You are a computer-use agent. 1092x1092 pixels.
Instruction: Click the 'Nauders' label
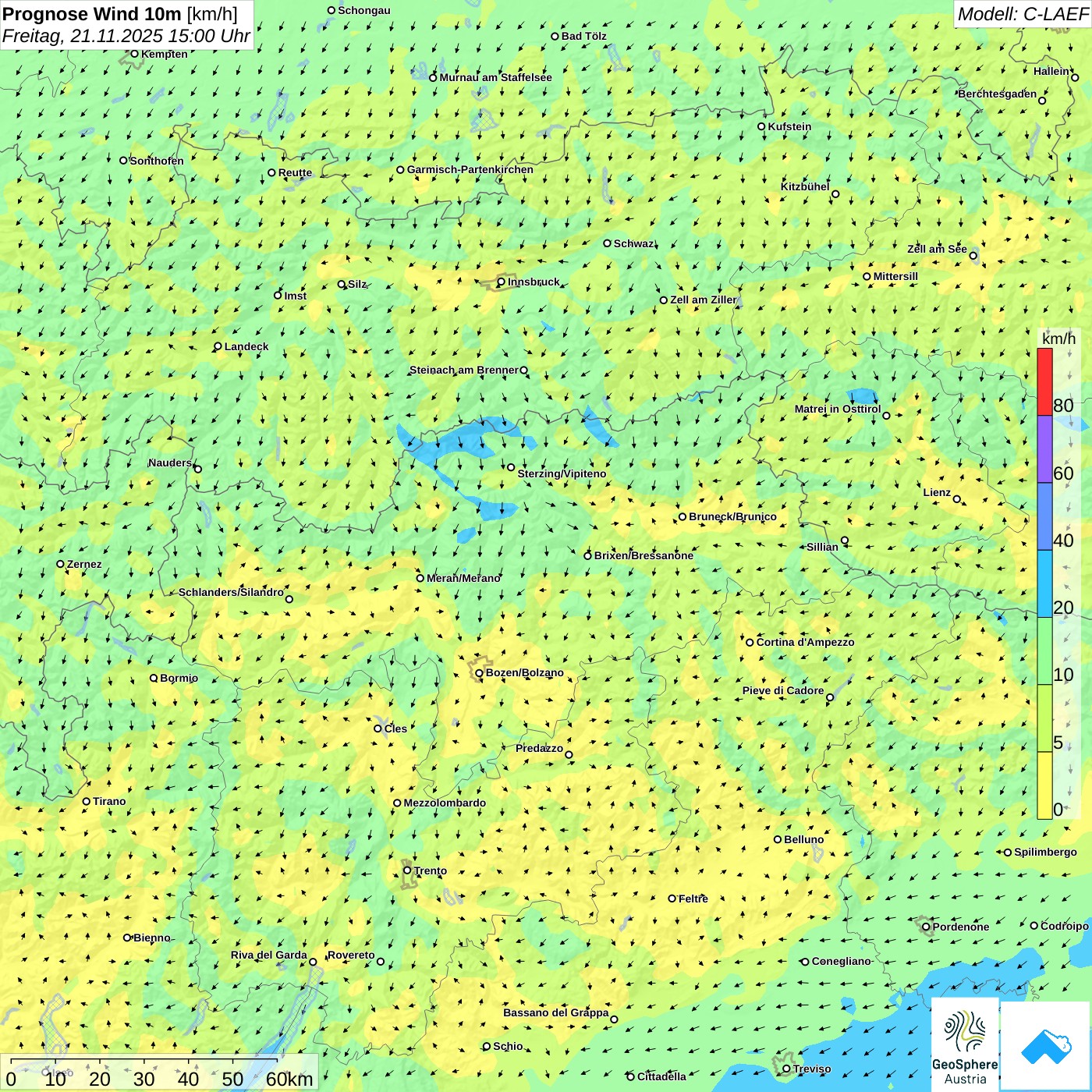click(x=170, y=463)
